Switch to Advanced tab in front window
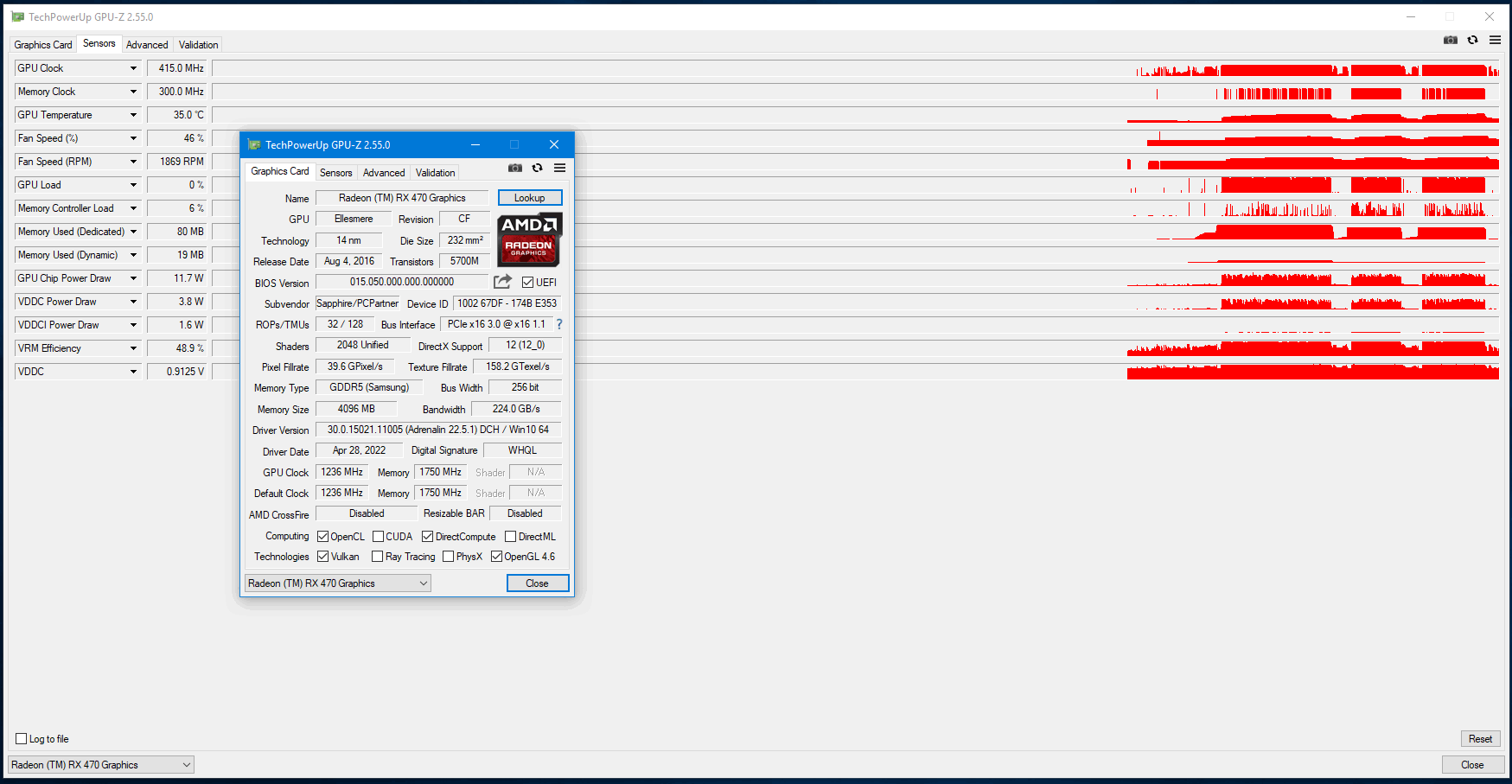Viewport: 1512px width, 784px height. click(x=384, y=173)
